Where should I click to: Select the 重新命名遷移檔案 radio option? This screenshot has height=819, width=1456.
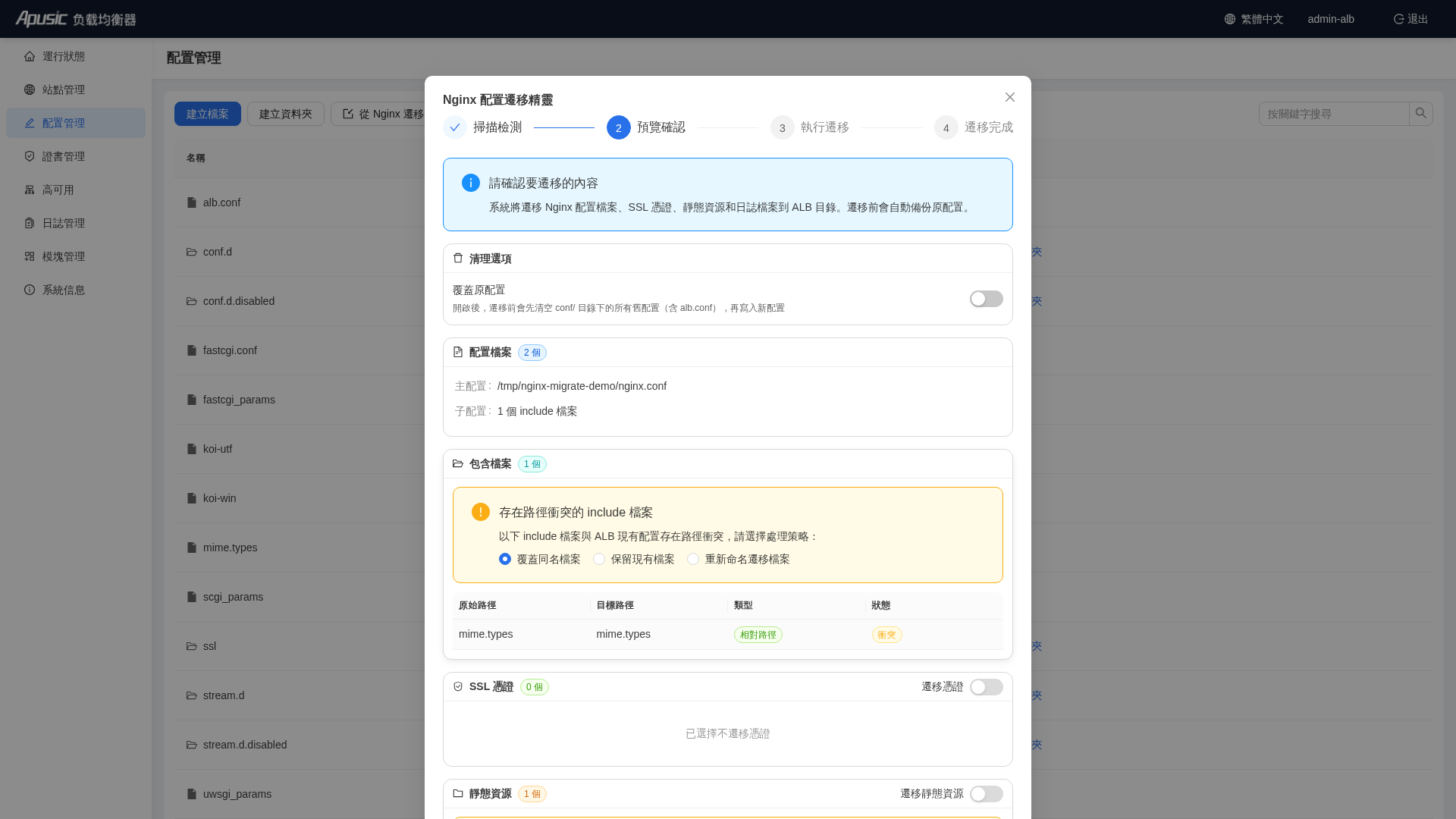[x=693, y=559]
